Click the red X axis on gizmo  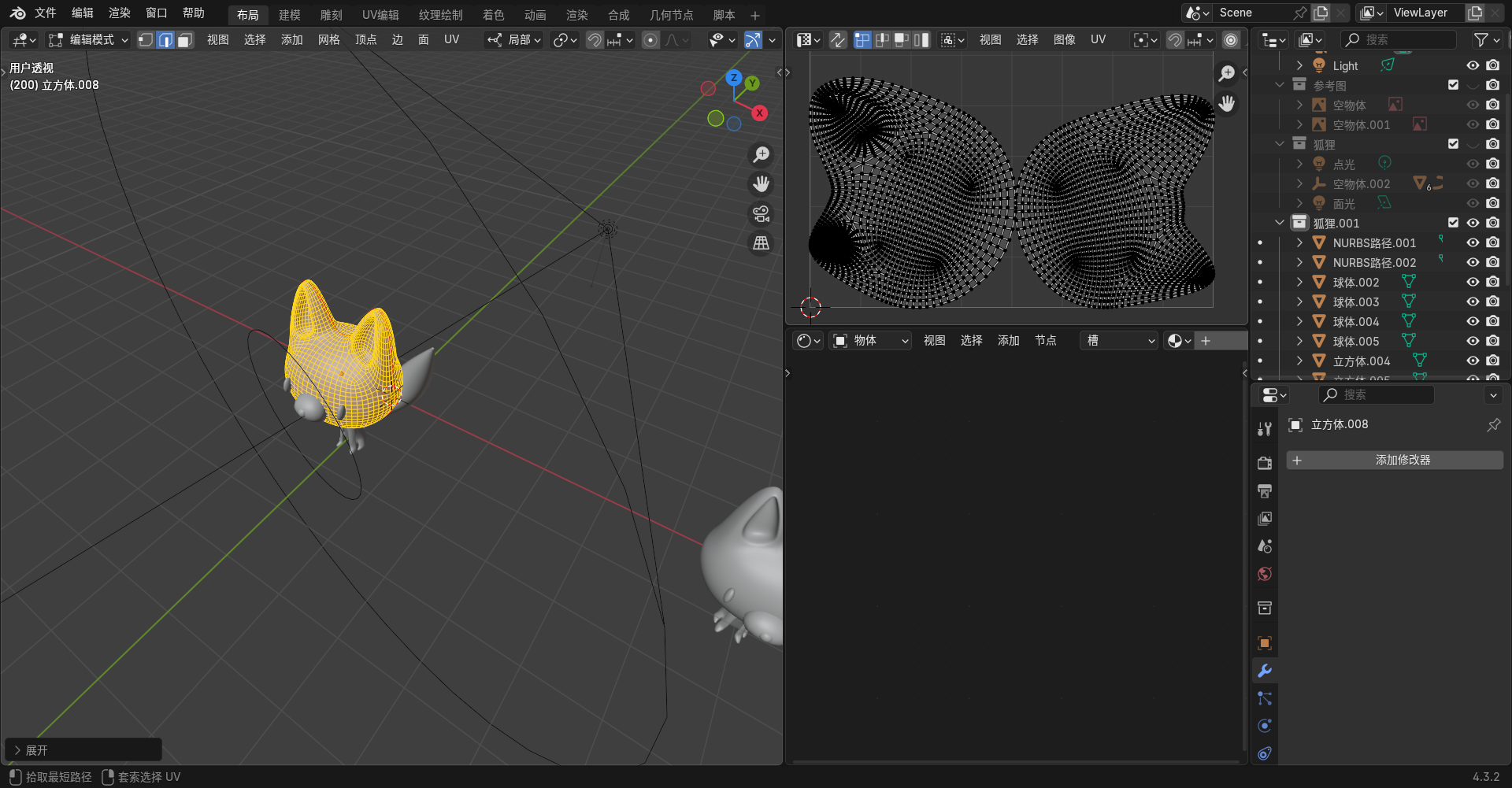click(x=759, y=113)
